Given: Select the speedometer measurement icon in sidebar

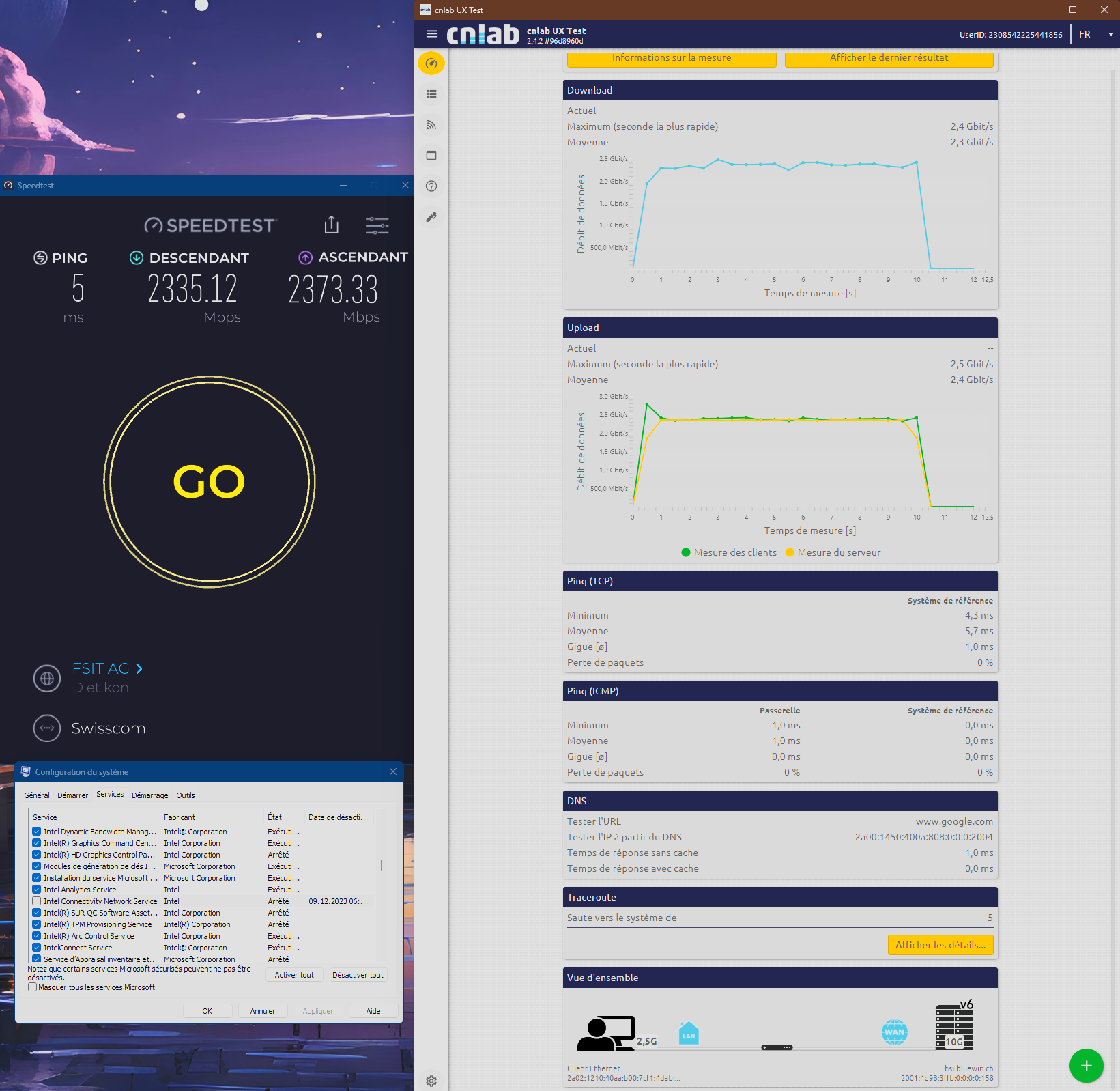Looking at the screenshot, I should click(431, 63).
